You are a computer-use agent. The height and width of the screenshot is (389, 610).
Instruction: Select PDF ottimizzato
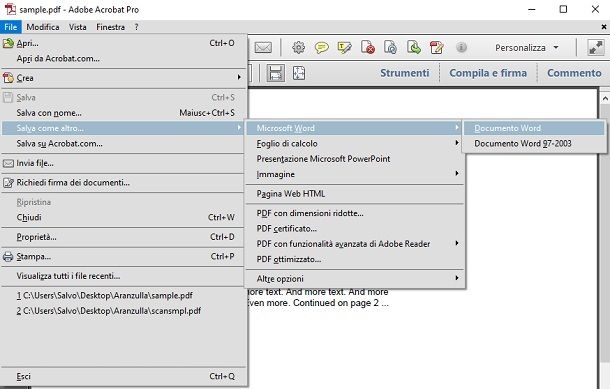[355, 259]
